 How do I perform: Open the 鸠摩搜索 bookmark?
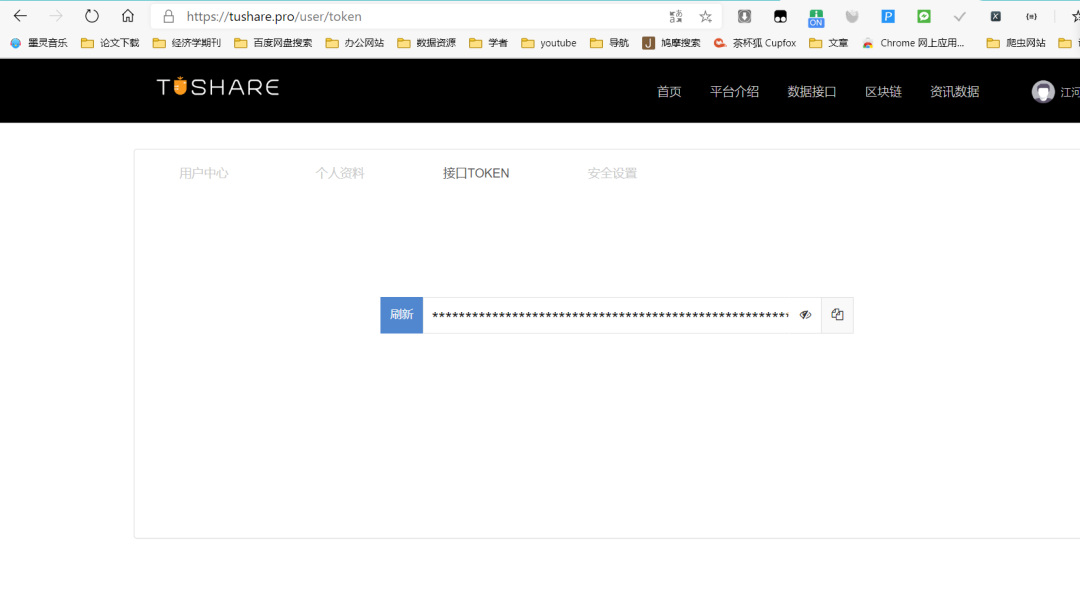point(671,43)
